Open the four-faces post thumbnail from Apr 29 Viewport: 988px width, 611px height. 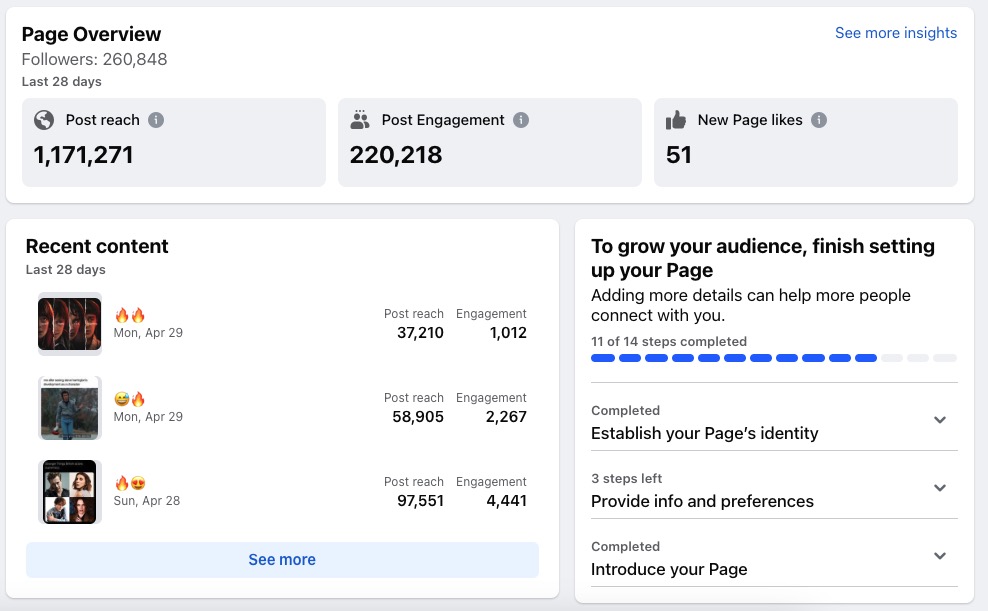[x=70, y=324]
